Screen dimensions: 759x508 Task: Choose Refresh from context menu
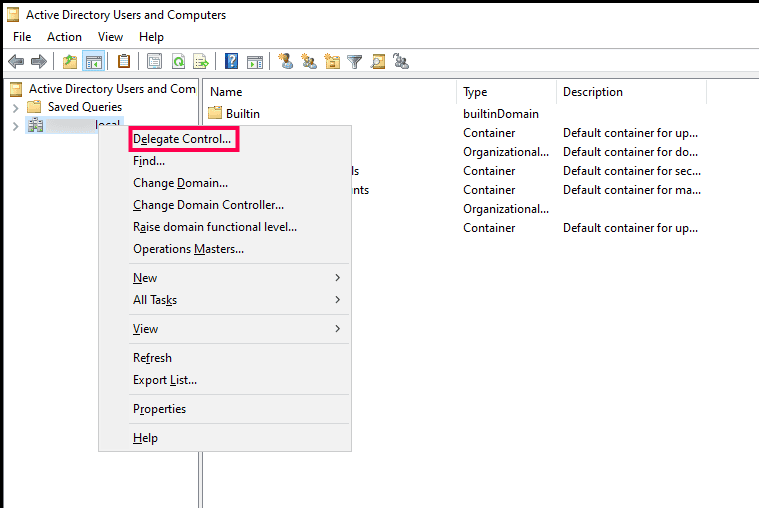coord(152,357)
